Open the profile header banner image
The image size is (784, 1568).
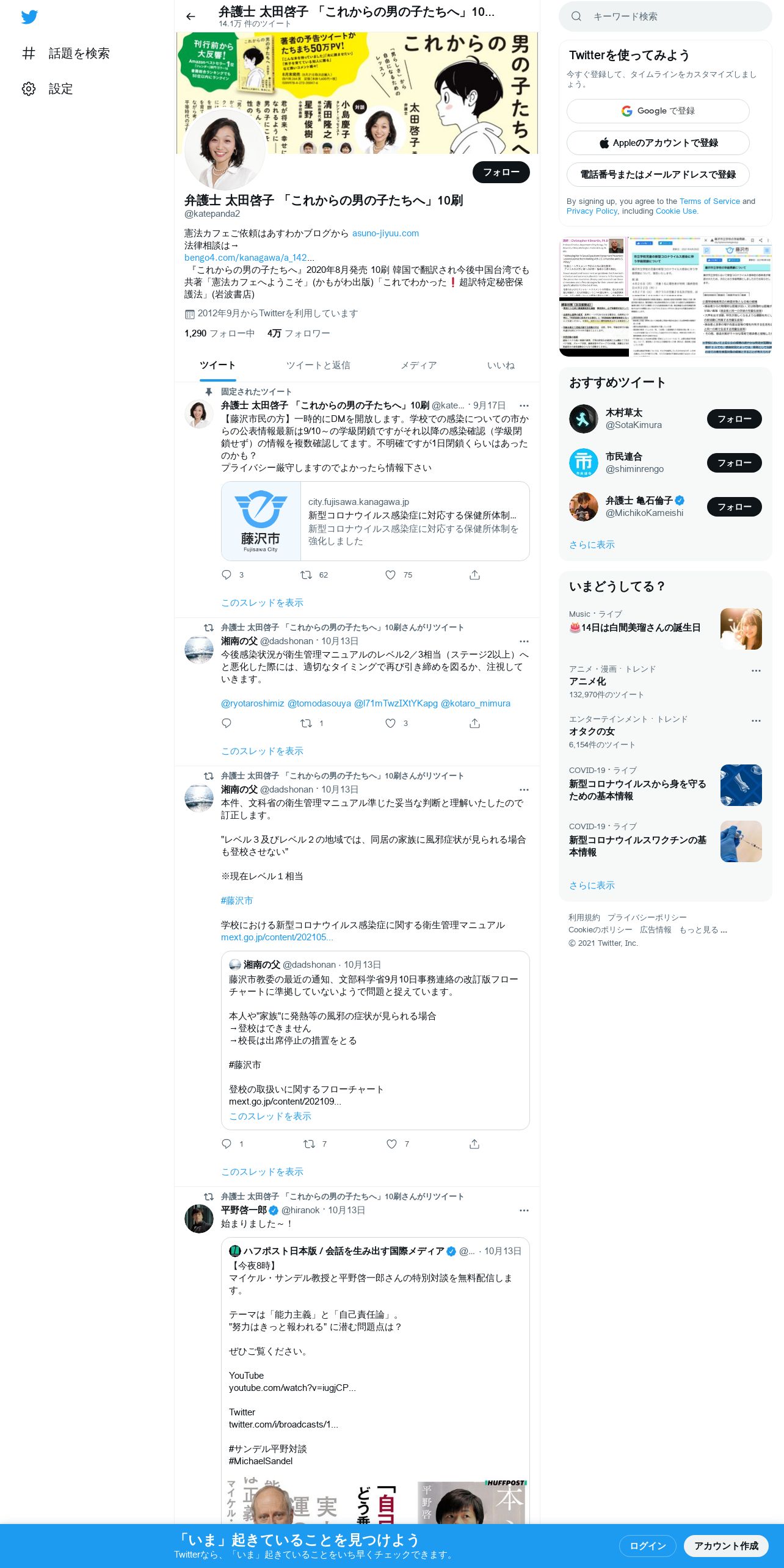coord(357,93)
